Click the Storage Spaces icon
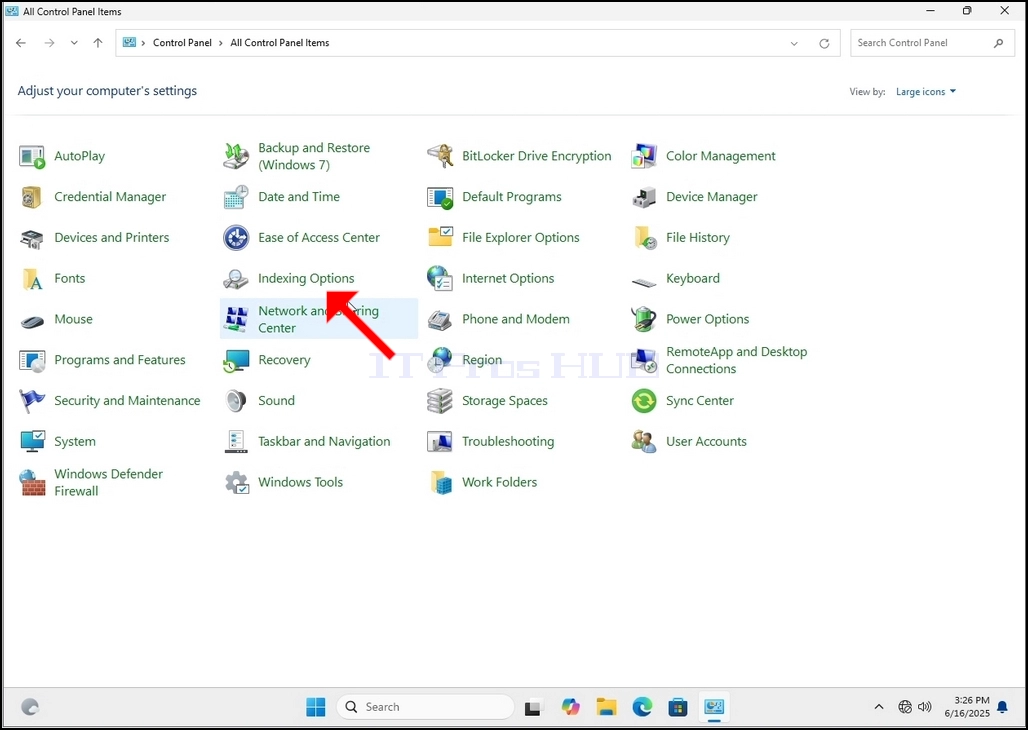The width and height of the screenshot is (1028, 730). click(440, 401)
